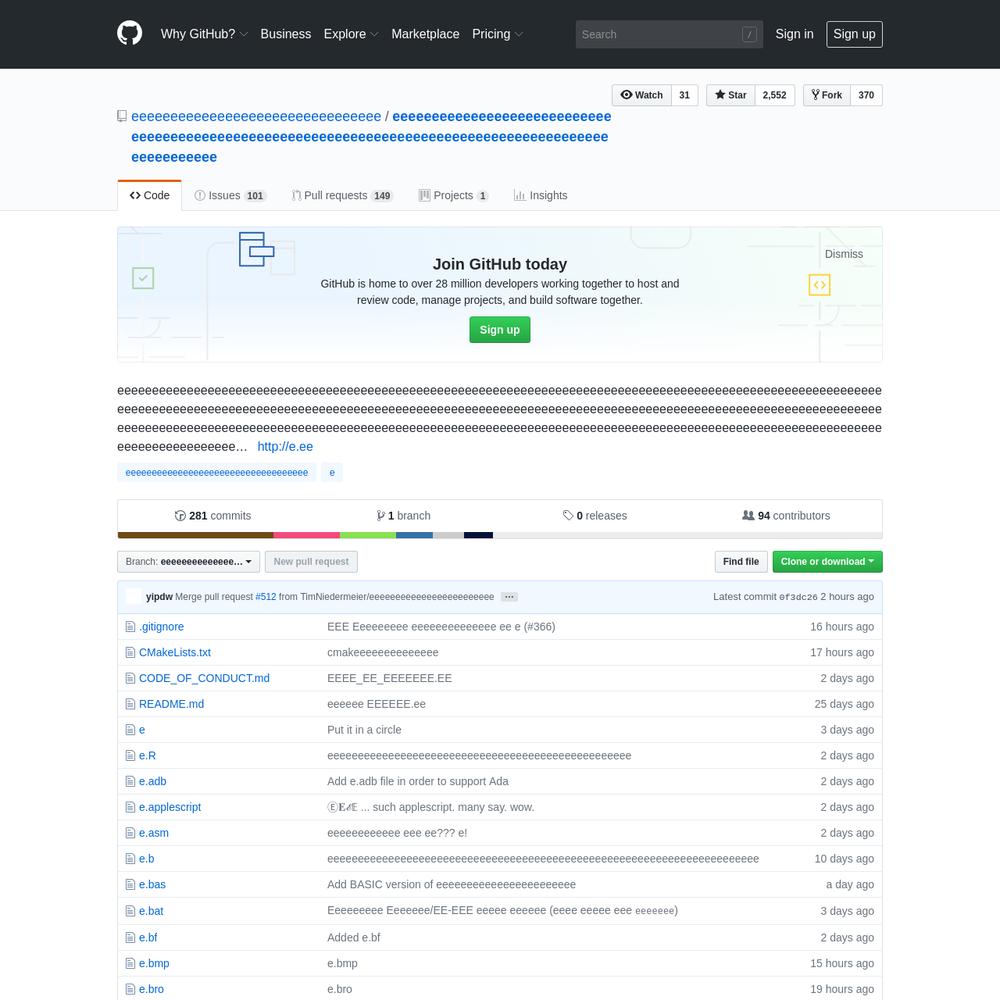Click the file icon beside CODE_OF_CONDUCT.md
Screen dimensions: 1000x1000
pos(130,679)
